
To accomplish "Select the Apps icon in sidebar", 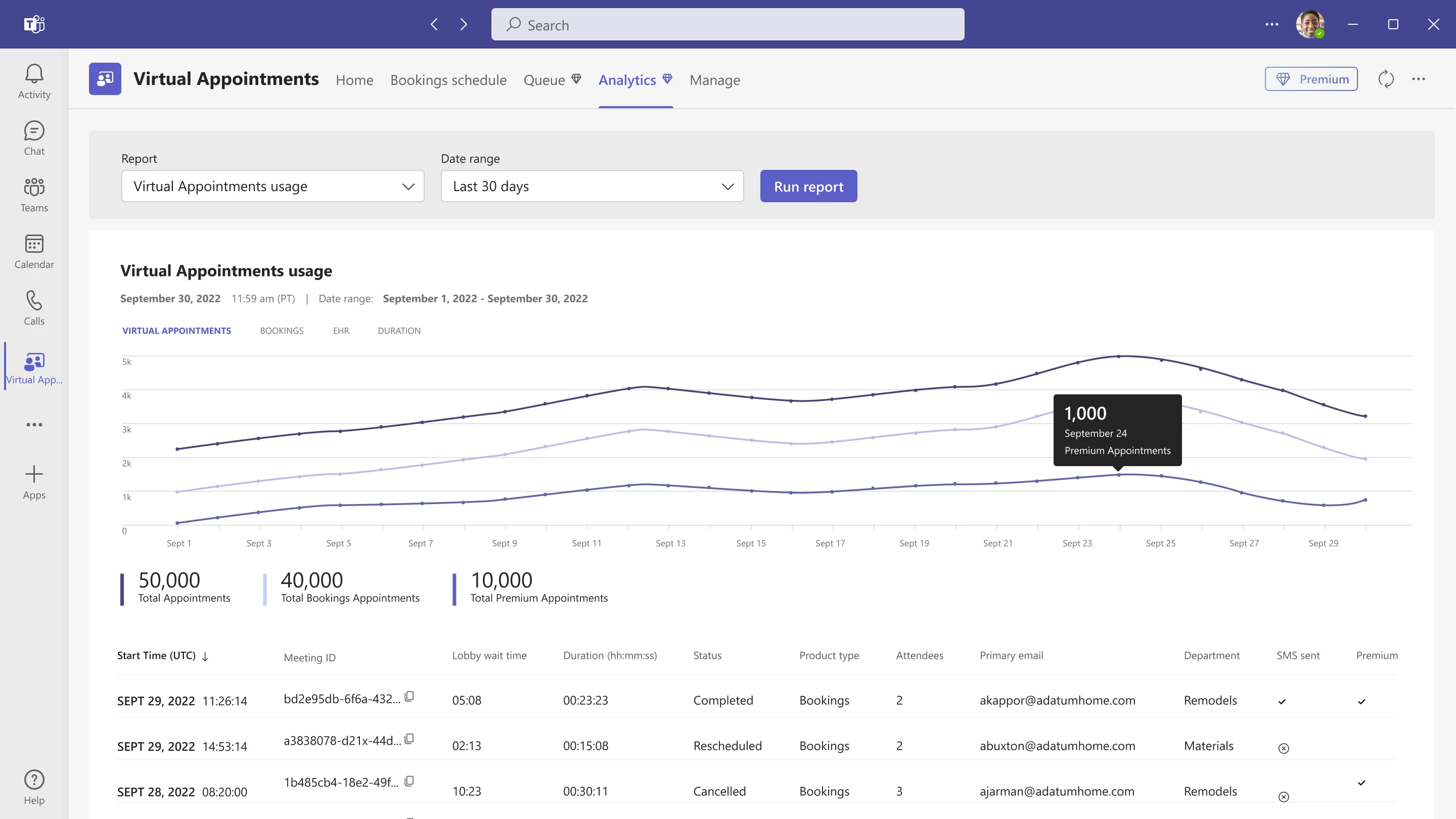I will coord(34,481).
